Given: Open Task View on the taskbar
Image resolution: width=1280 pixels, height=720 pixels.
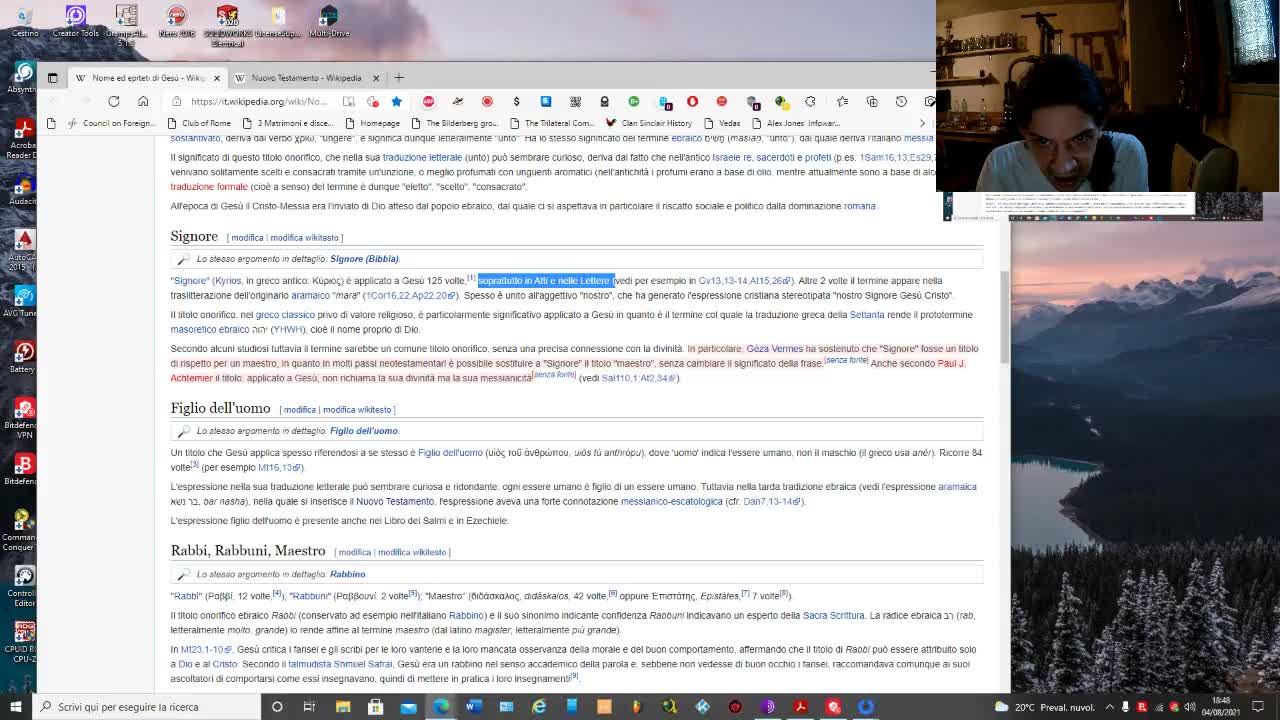Looking at the screenshot, I should coord(309,707).
